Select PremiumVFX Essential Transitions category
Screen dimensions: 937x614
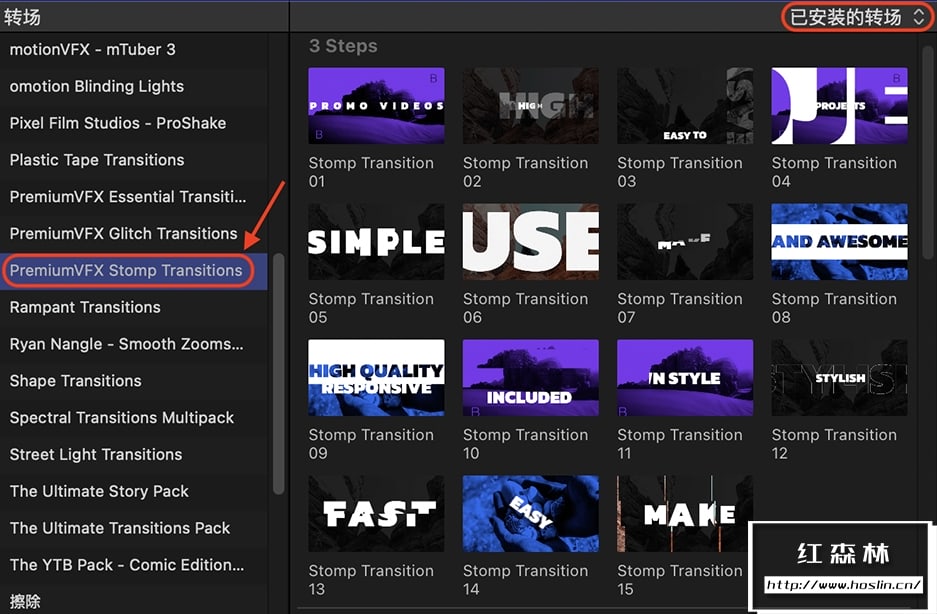134,197
